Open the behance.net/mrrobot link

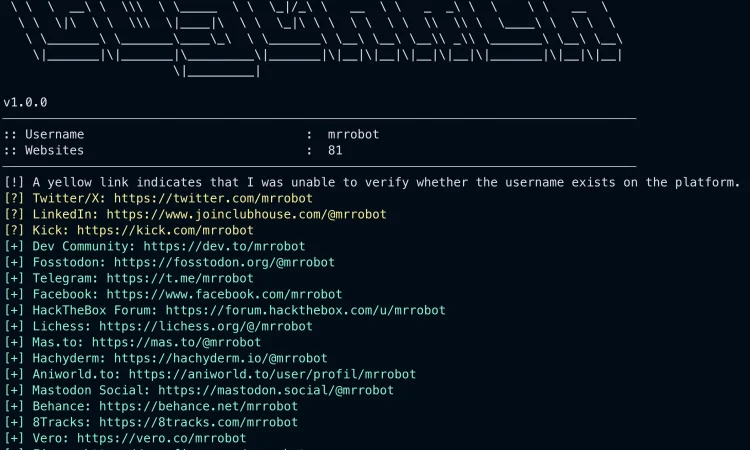click(199, 406)
